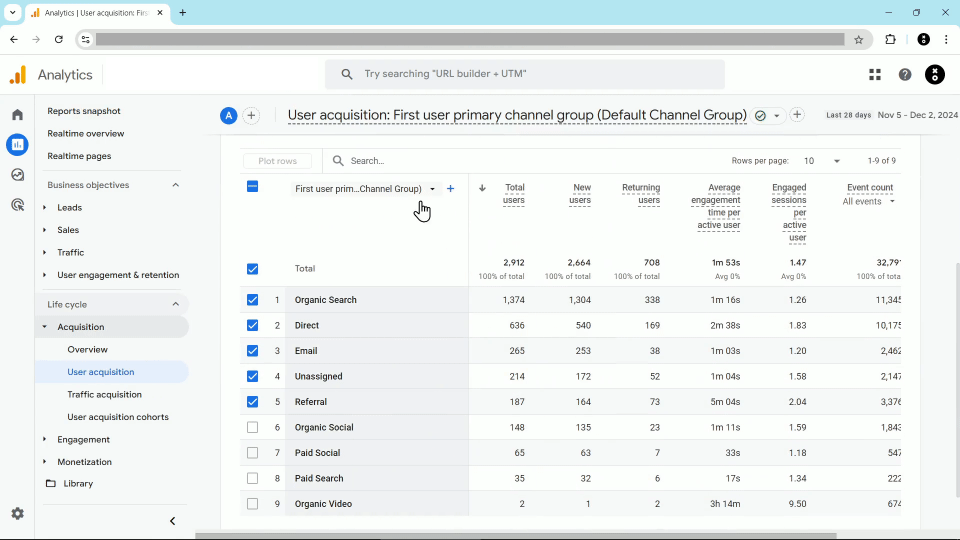Uncheck the Total row checkbox
This screenshot has width=960, height=540.
(x=252, y=269)
